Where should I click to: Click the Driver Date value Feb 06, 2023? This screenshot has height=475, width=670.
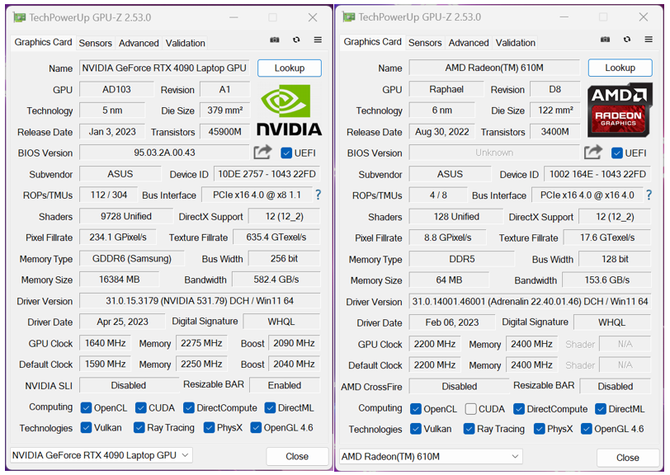452,323
